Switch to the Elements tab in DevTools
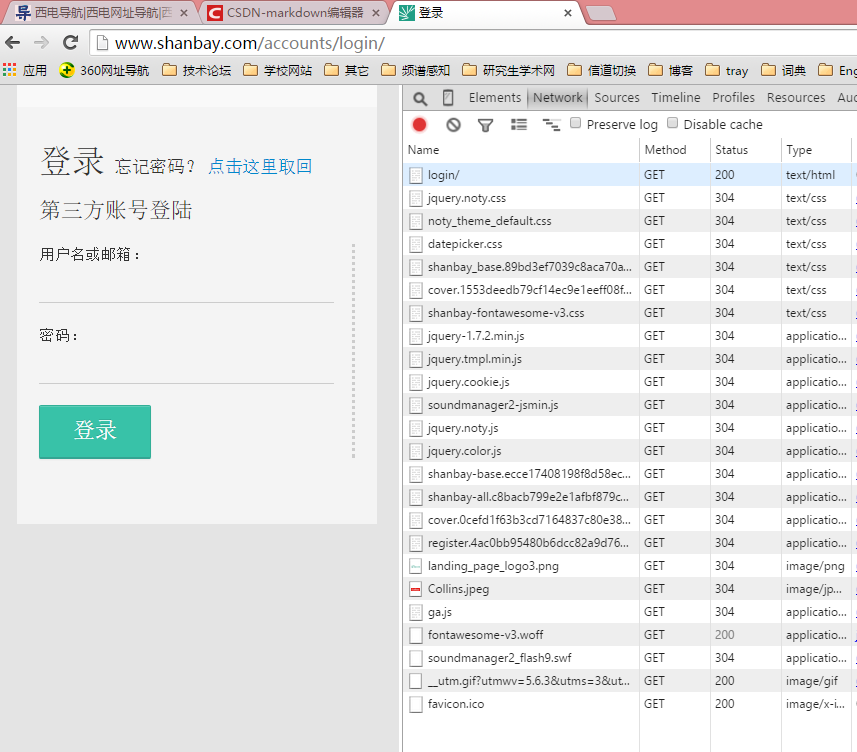Viewport: 857px width, 752px height. point(495,98)
